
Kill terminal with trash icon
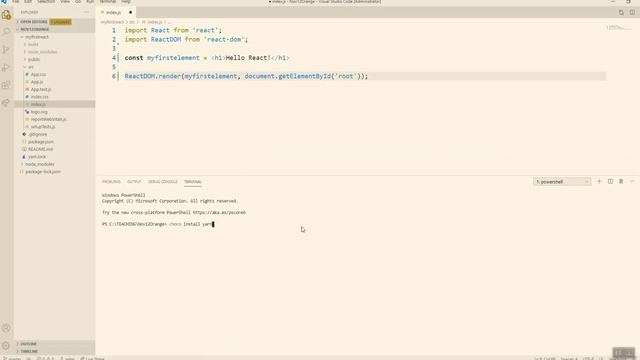(621, 181)
